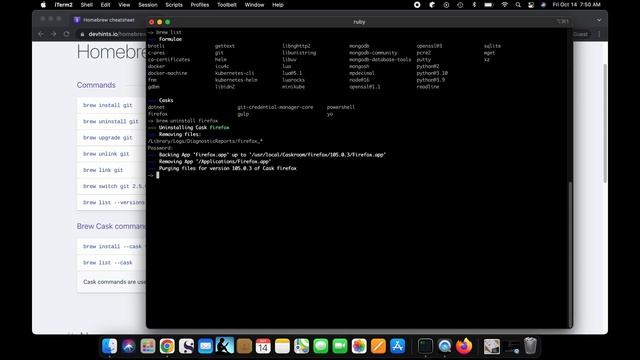Click the Wi-Fi icon in menu bar

504,5
